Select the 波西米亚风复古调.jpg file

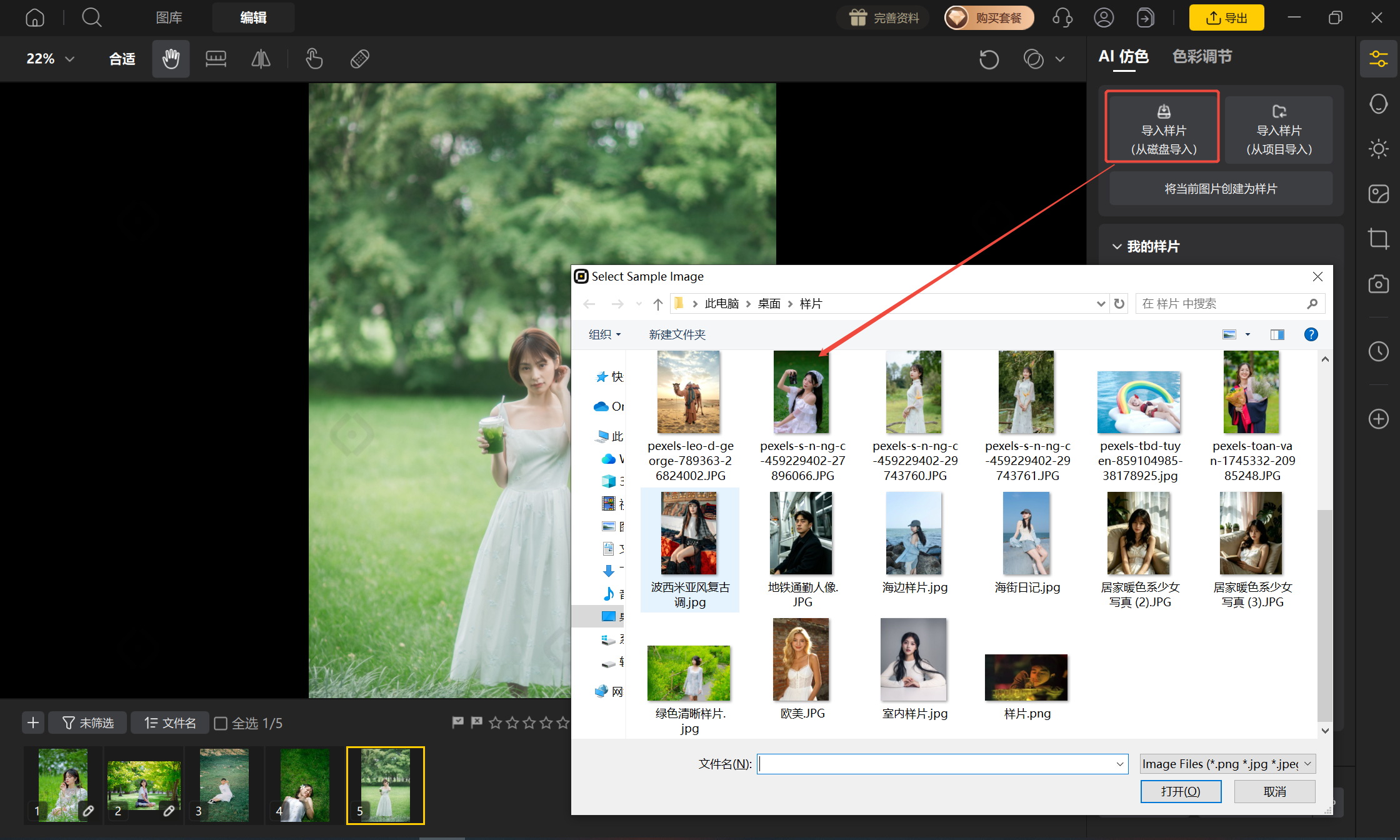[x=689, y=550]
